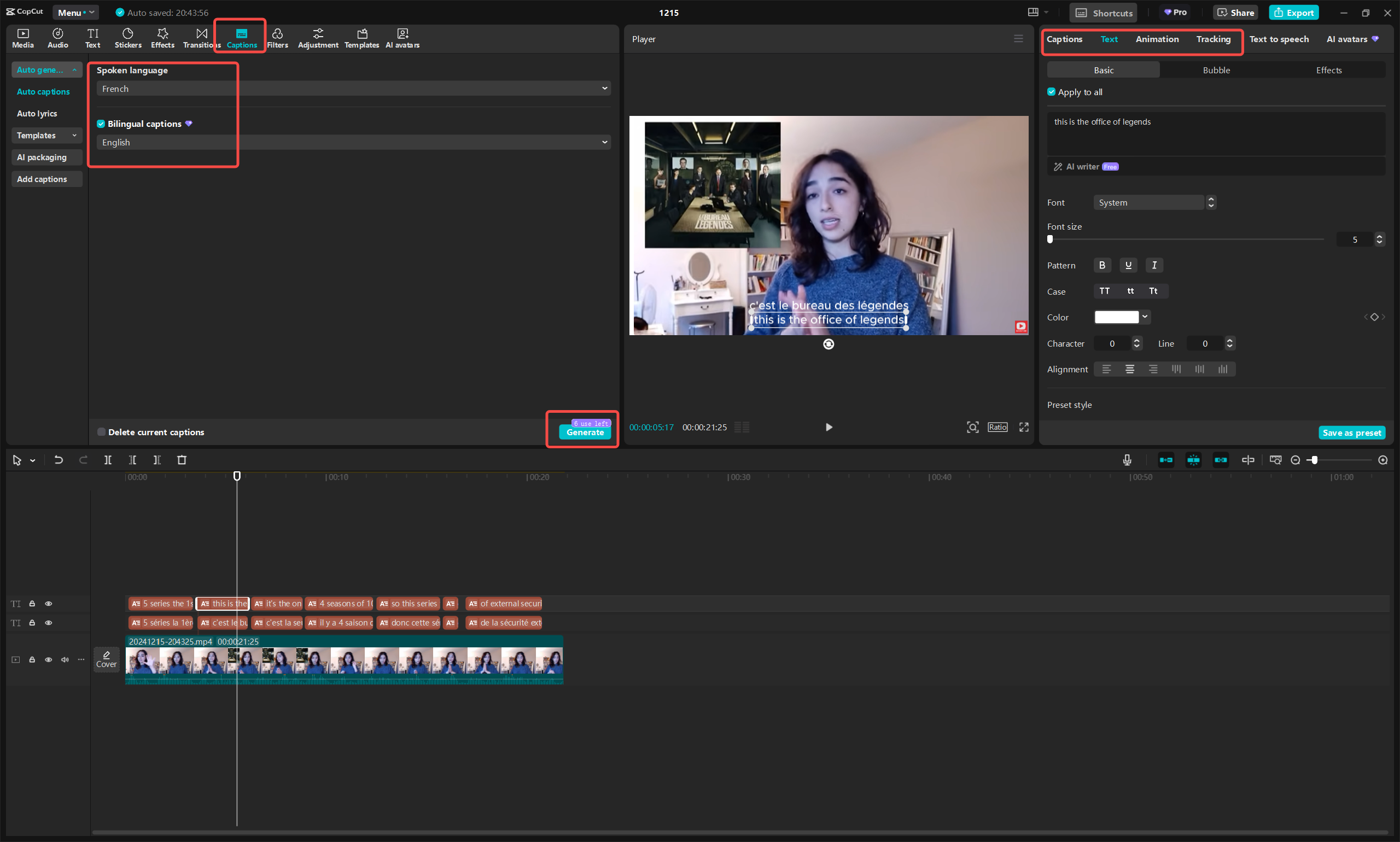This screenshot has width=1400, height=842.
Task: Play the video in the player
Action: tap(829, 427)
